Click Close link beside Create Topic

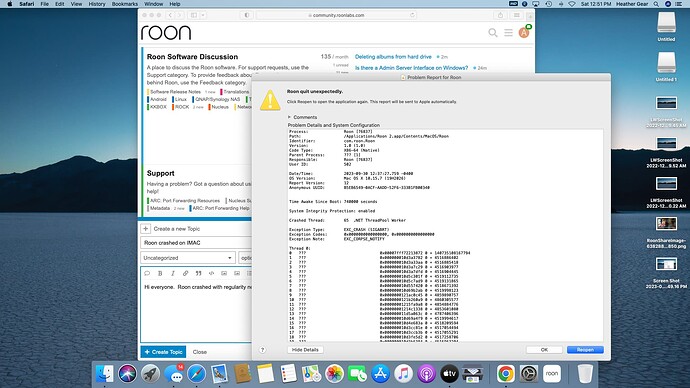pos(199,352)
